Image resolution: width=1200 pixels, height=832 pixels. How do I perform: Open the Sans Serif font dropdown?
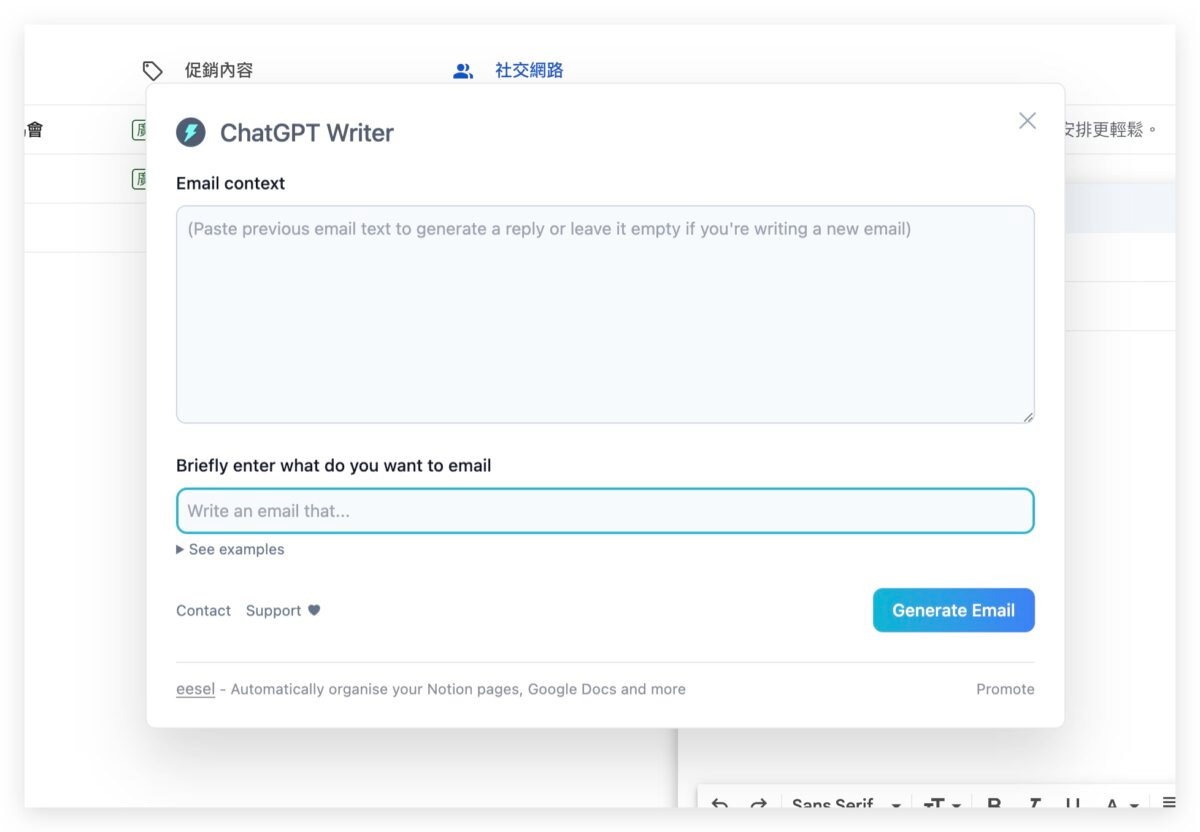coord(846,803)
